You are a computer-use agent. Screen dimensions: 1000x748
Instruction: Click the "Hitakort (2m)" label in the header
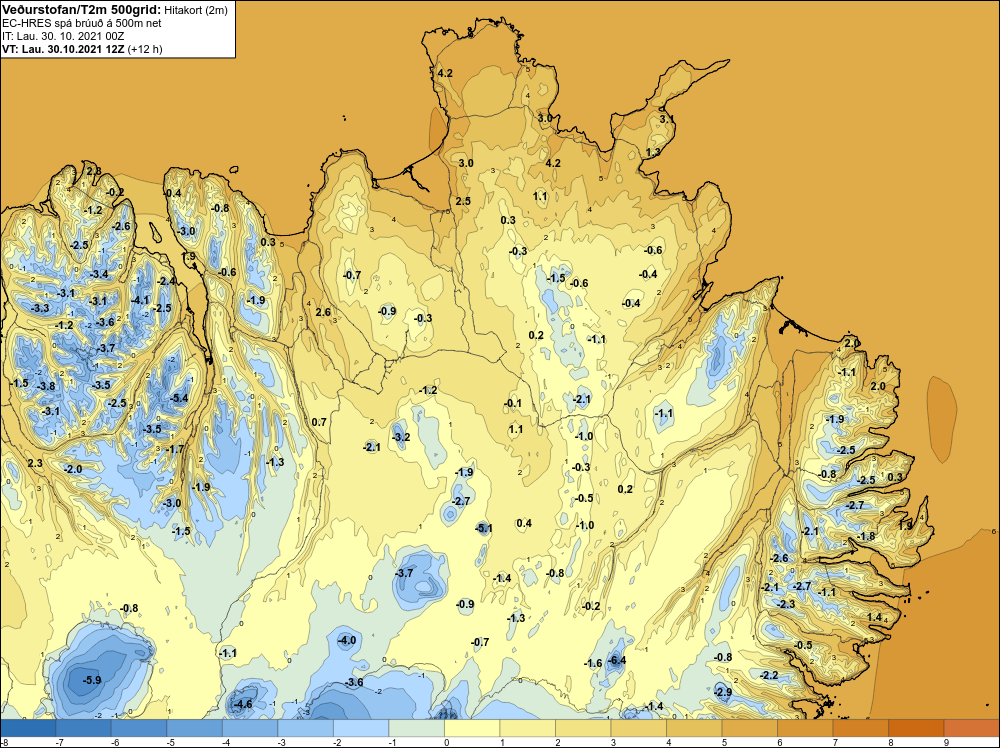pos(195,10)
